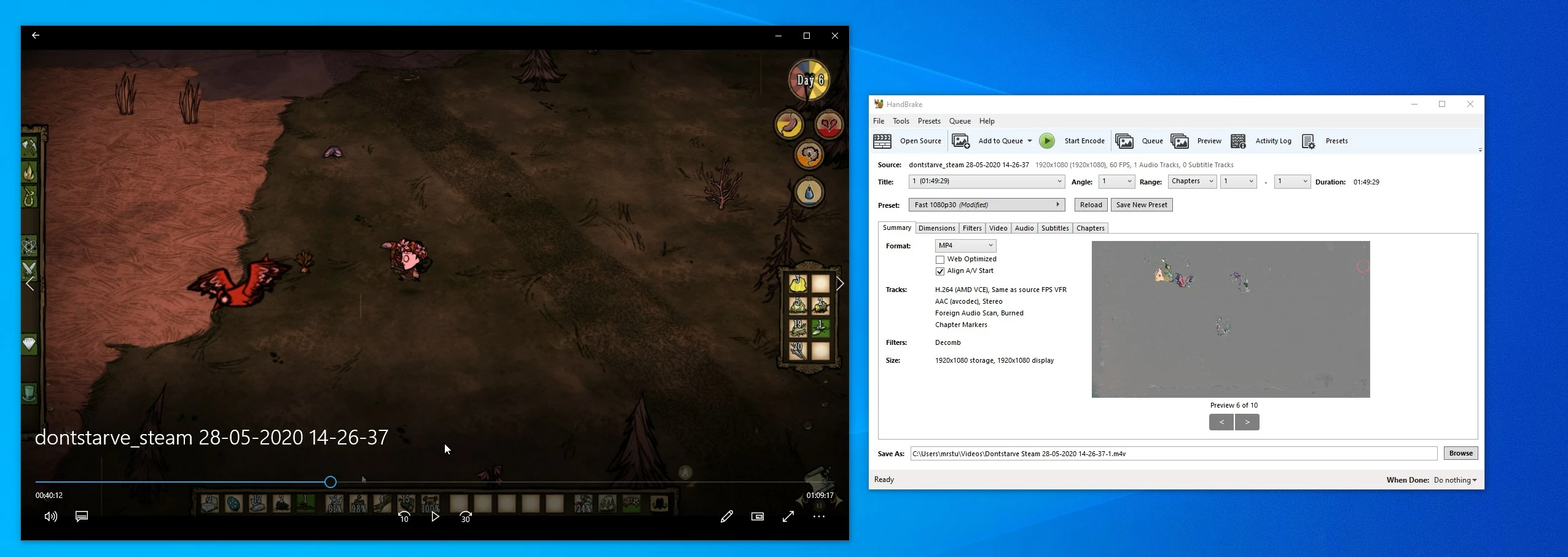Screen dimensions: 1568x557
Task: Switch to the Chapters tab
Action: pyautogui.click(x=1090, y=228)
